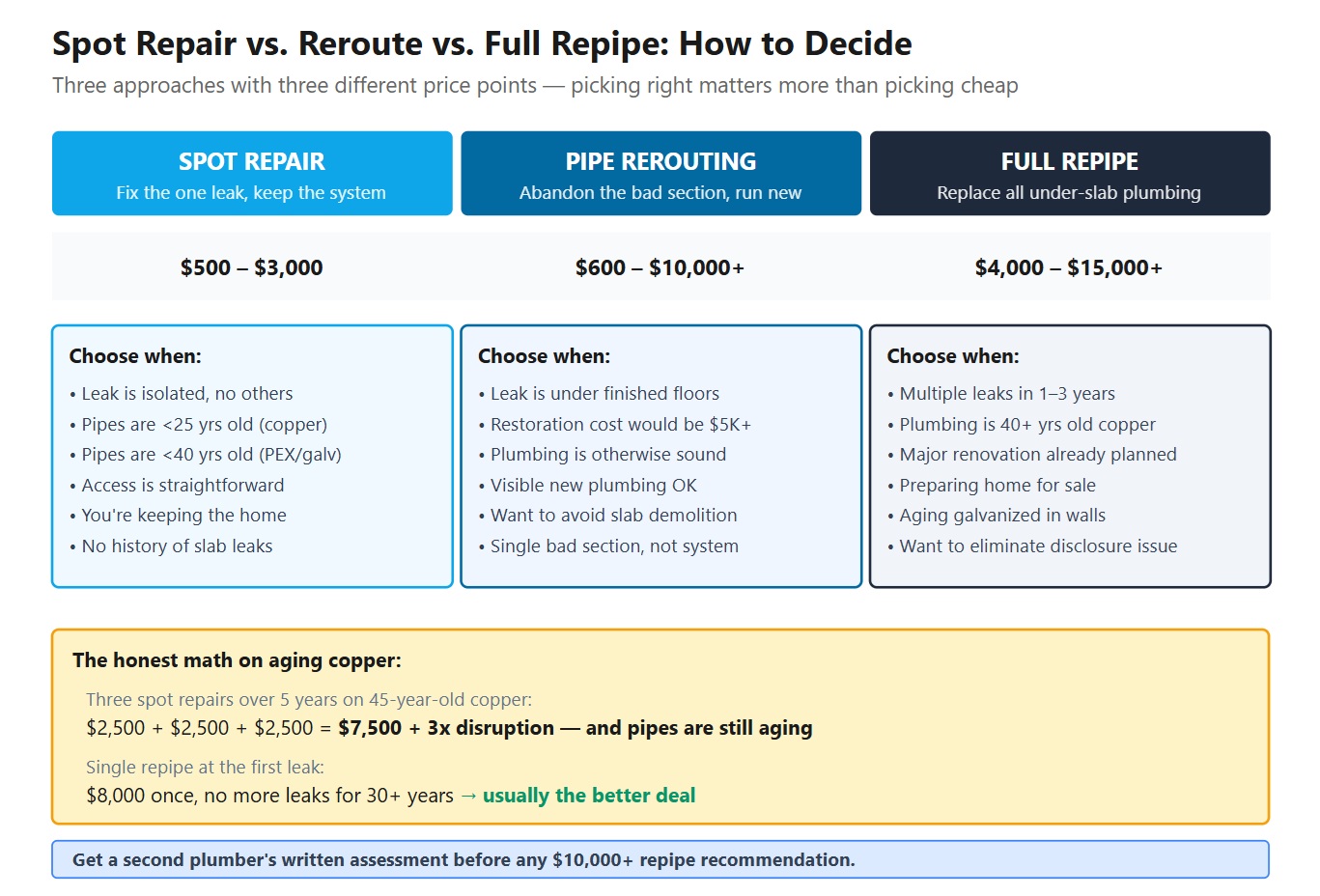Select the PIPE REROUTING header card
1320x896 pixels.
click(x=660, y=173)
